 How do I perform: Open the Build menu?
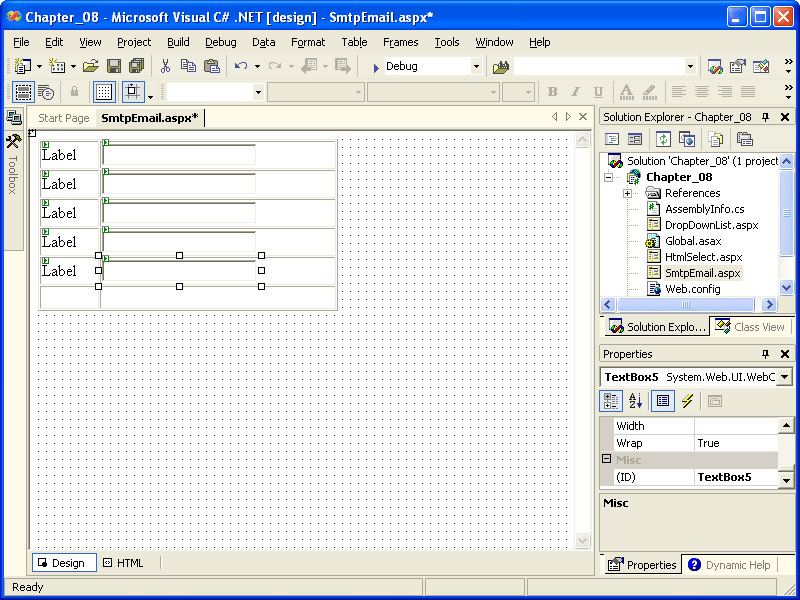[178, 42]
